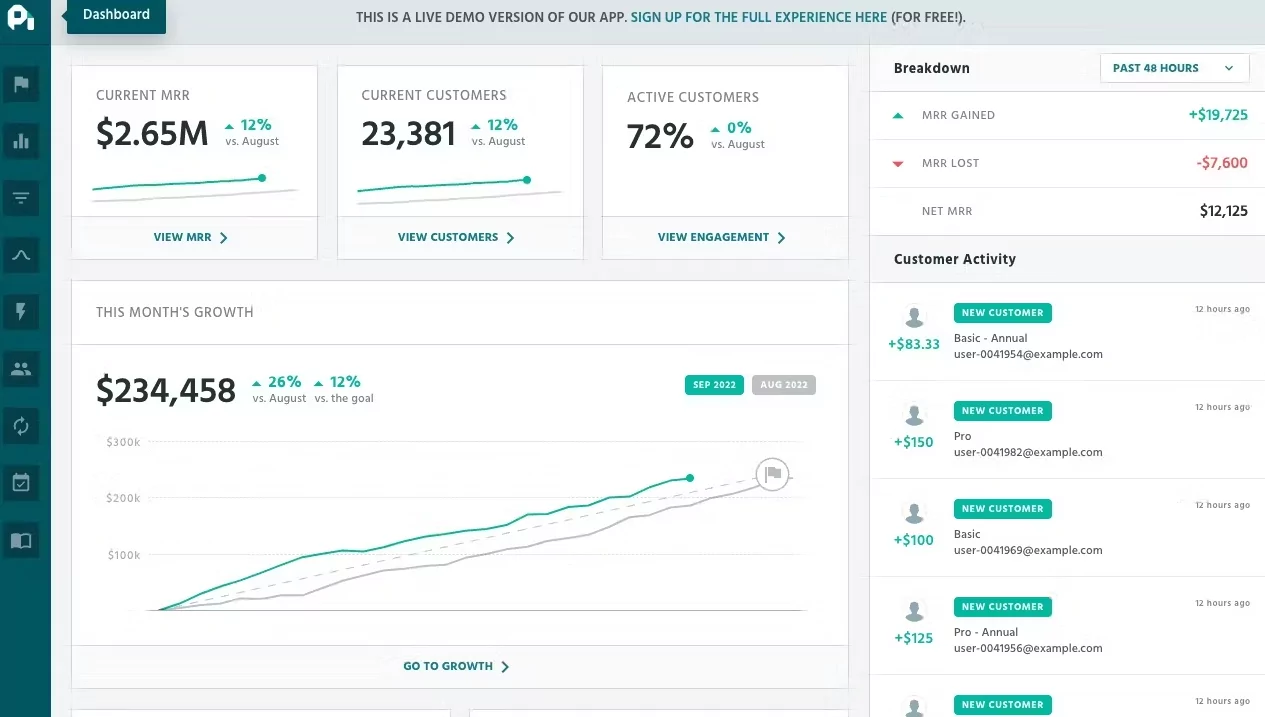Click the lightning bolt sidebar icon
Viewport: 1265px width, 717px height.
(x=21, y=312)
